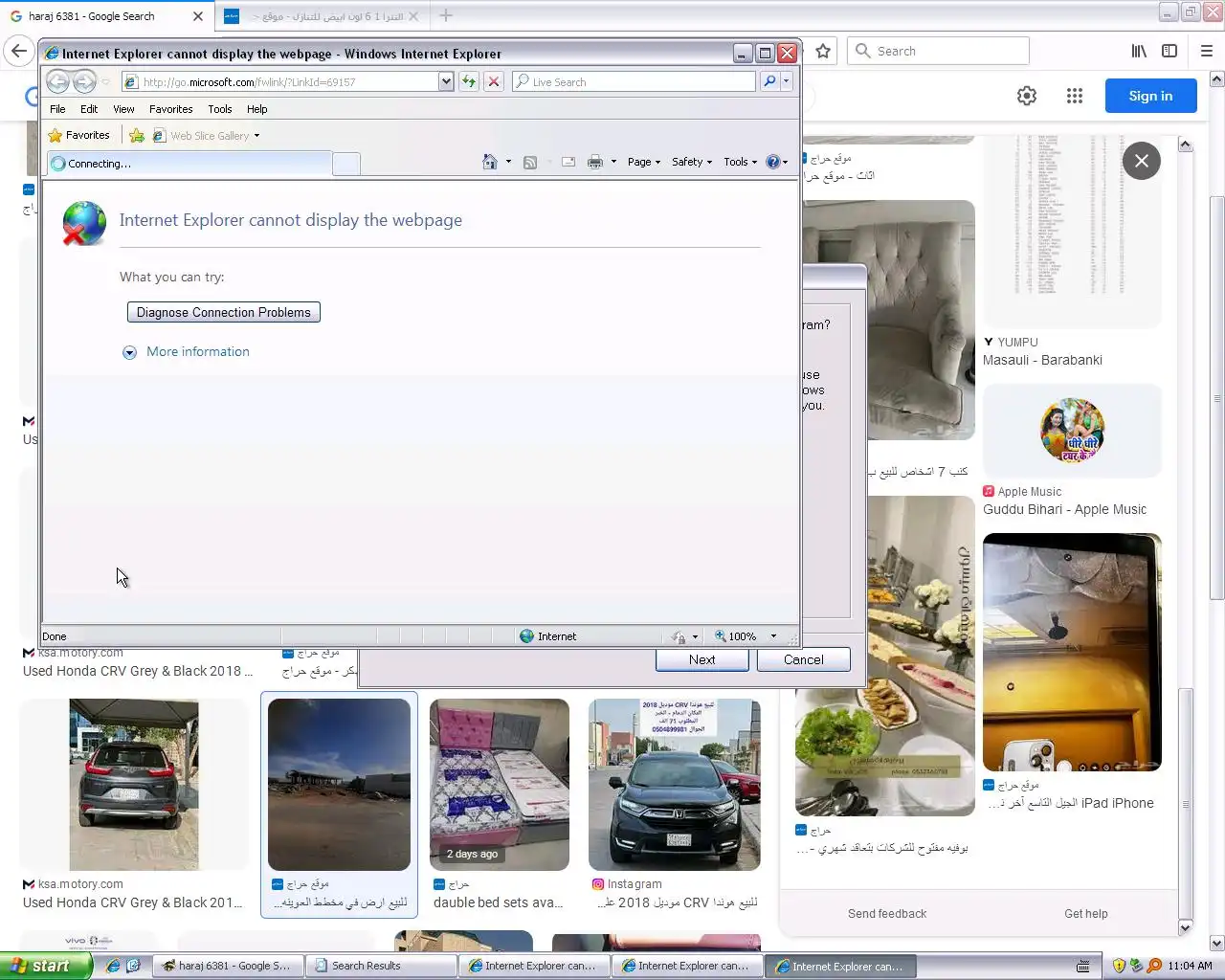Click in the IE address bar URL field

[280, 82]
